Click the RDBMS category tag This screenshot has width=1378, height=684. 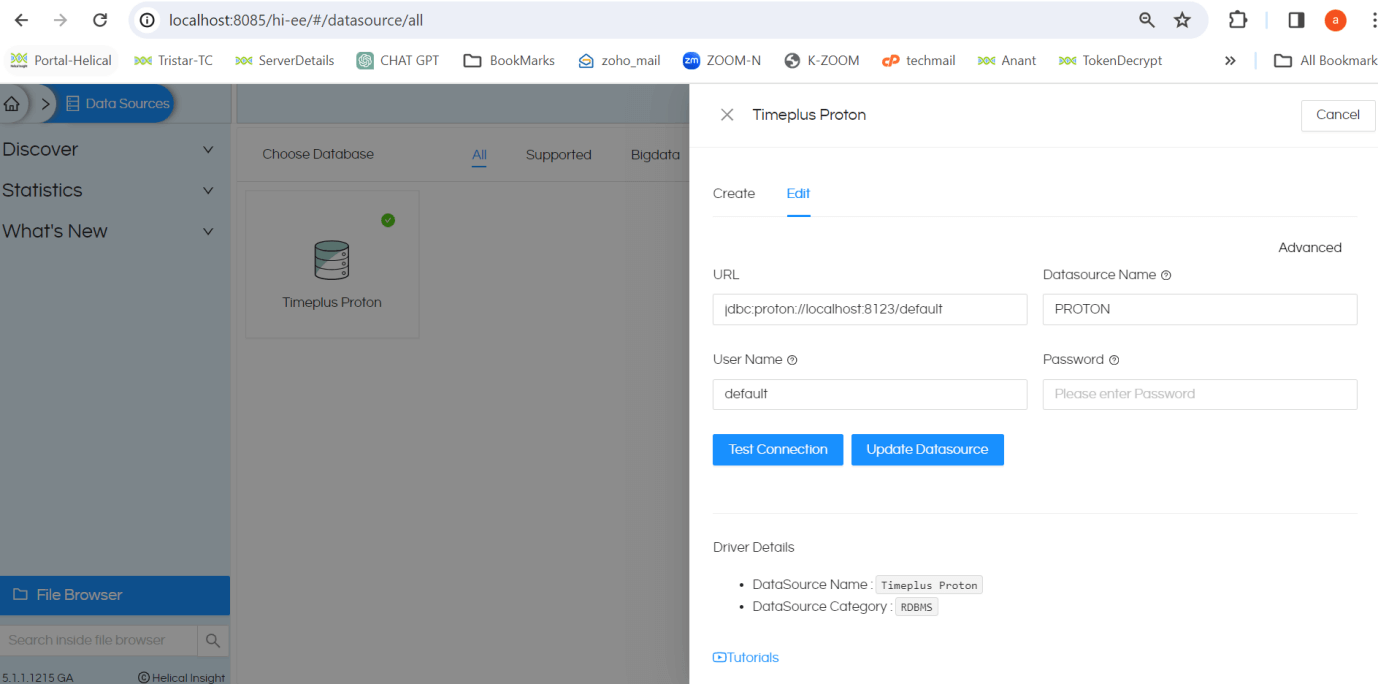(916, 607)
